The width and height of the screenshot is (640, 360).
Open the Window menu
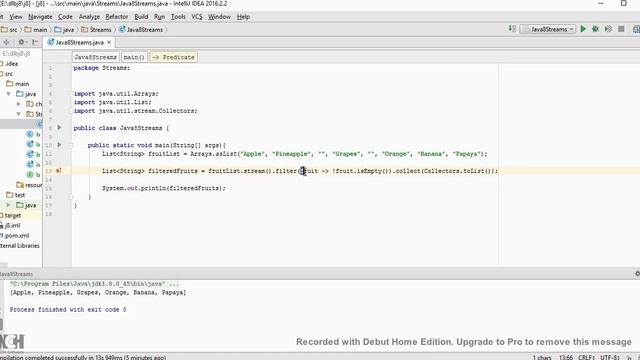coord(219,17)
